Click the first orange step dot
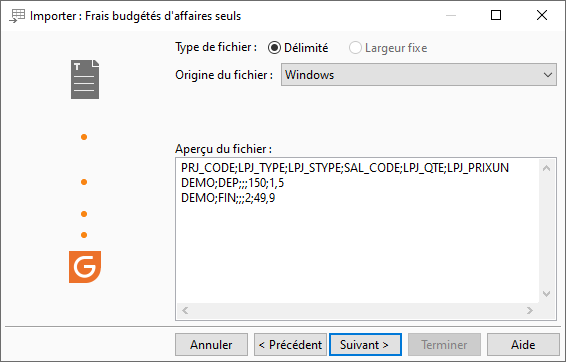Viewport: 566px width, 362px height. pos(84,137)
